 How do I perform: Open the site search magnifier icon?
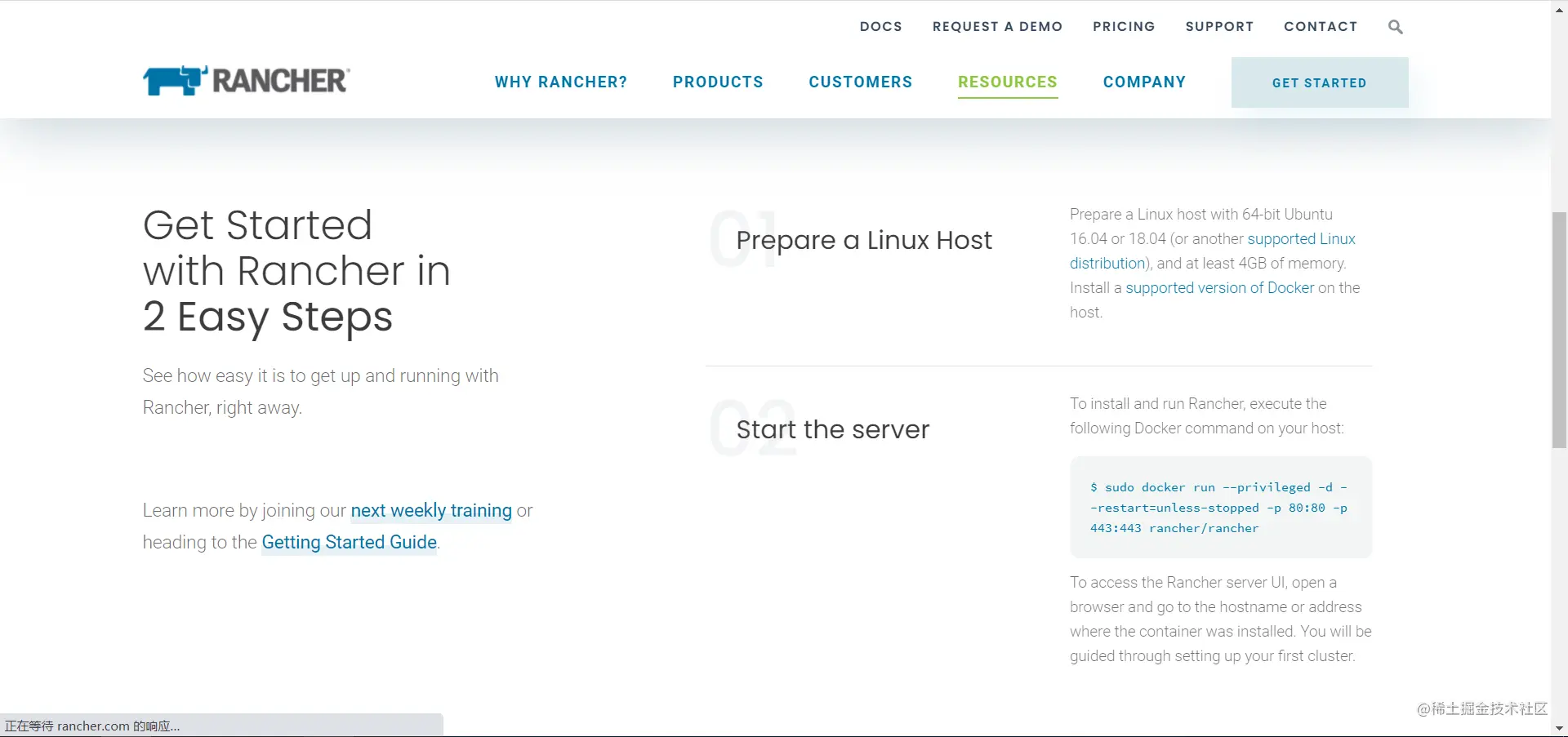(1396, 27)
